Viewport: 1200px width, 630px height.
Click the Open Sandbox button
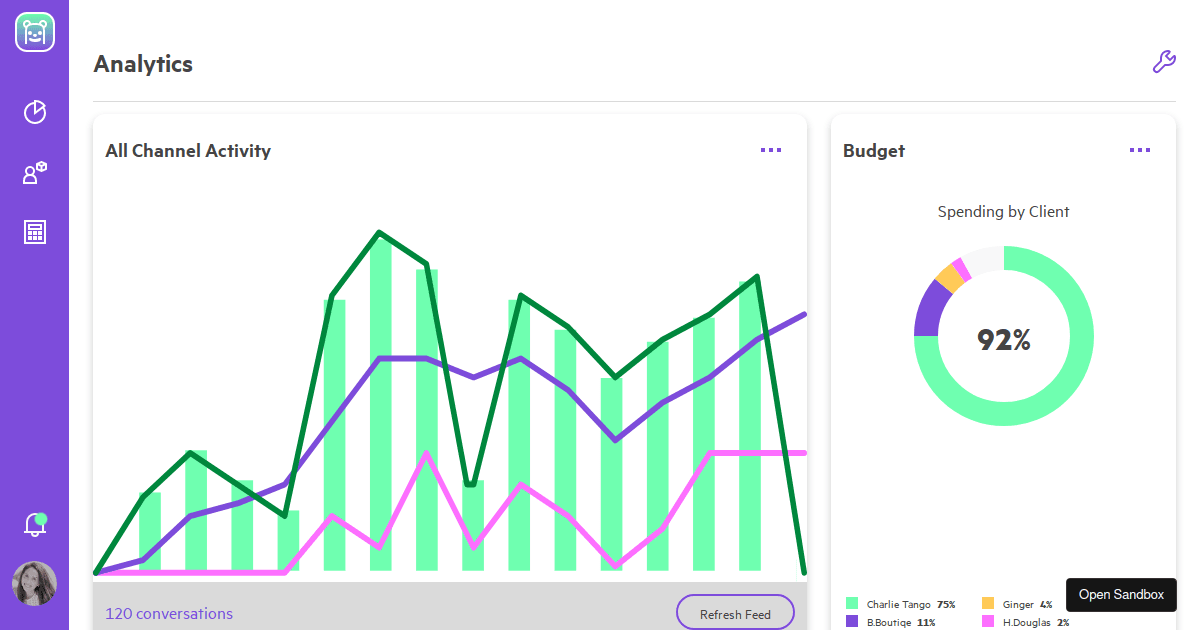tap(1121, 594)
